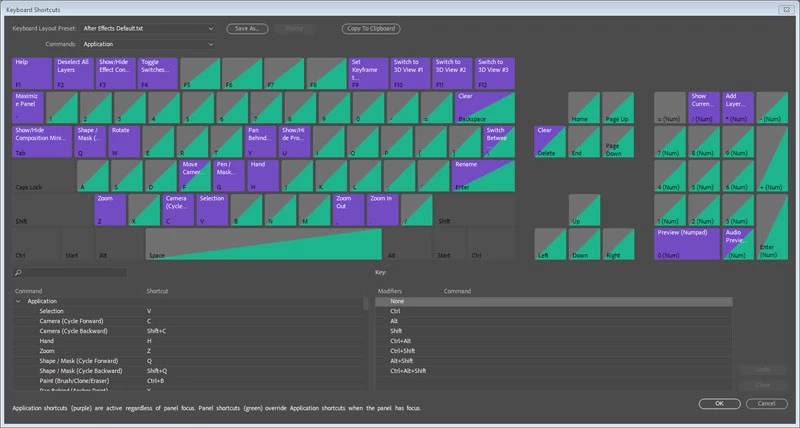Select the G Pen / Mask key
This screenshot has width=800, height=428.
click(229, 176)
